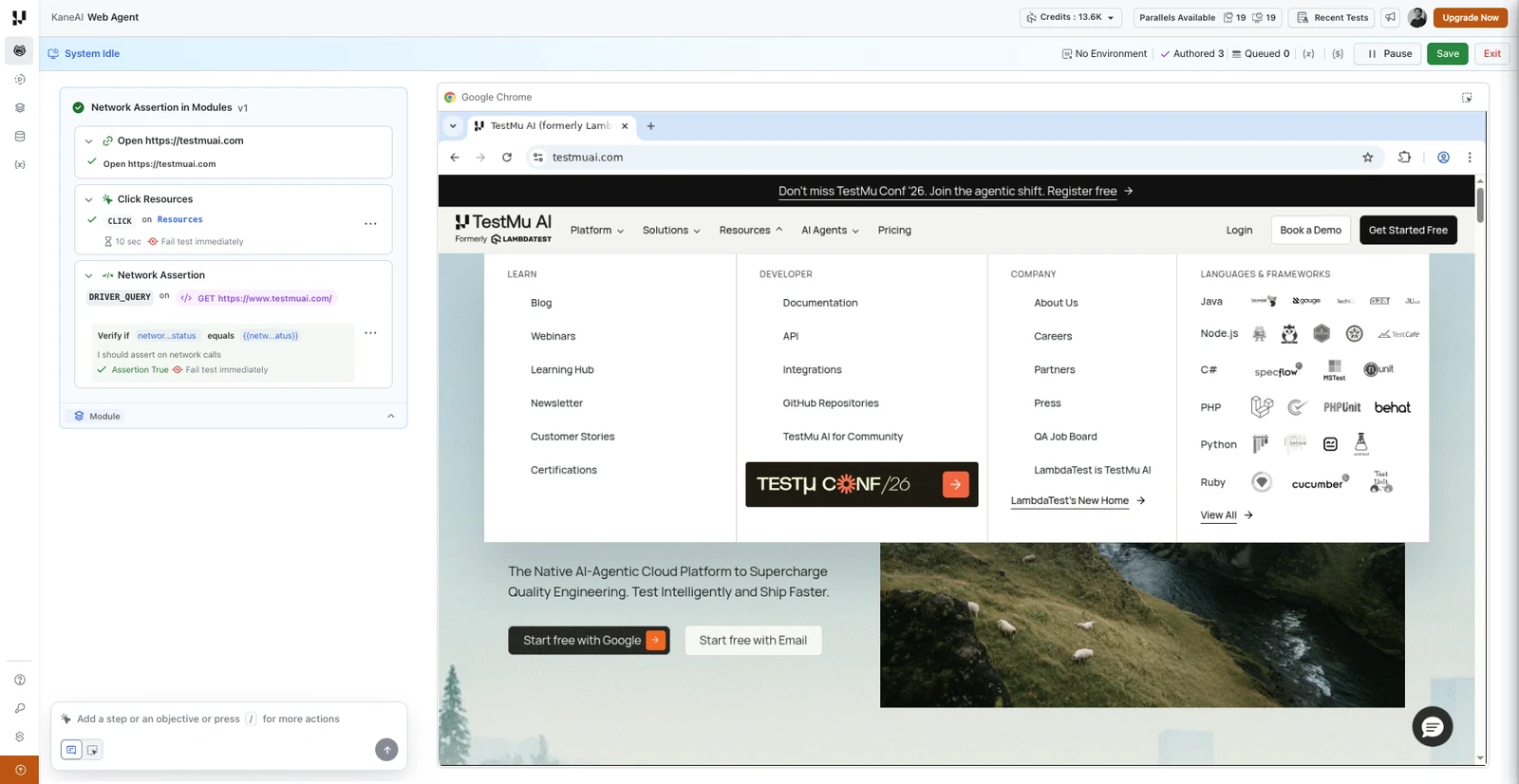Pause the agent
Viewport: 1519px width, 784px height.
tap(1388, 54)
